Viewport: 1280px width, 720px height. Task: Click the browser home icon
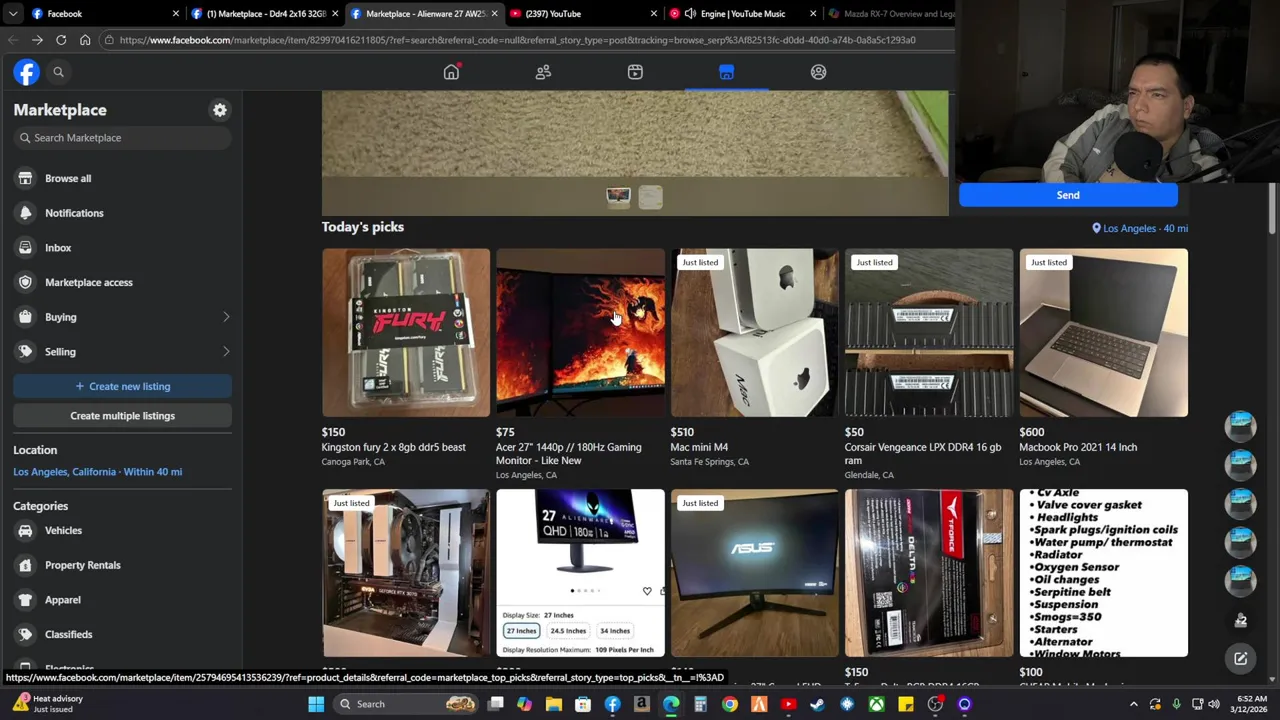tap(85, 40)
